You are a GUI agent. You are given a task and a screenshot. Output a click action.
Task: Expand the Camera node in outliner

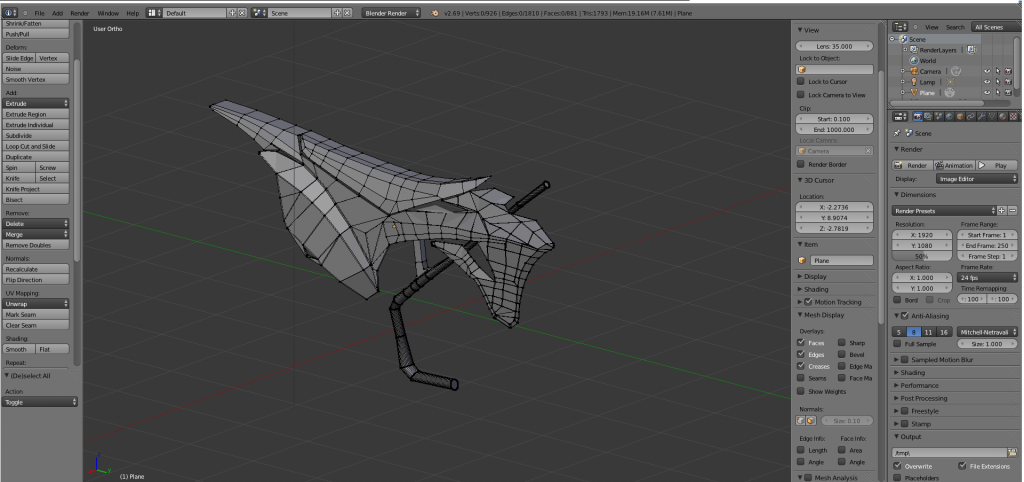(x=903, y=71)
